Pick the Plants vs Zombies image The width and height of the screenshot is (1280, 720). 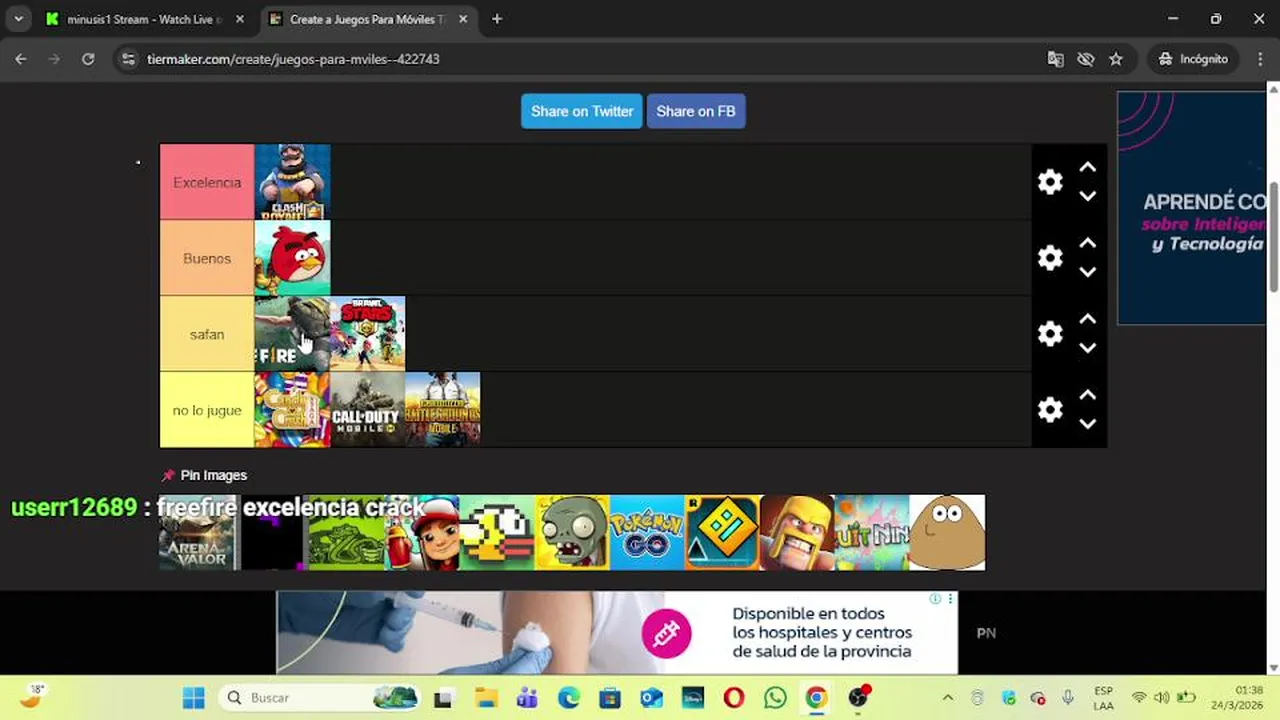(x=572, y=533)
